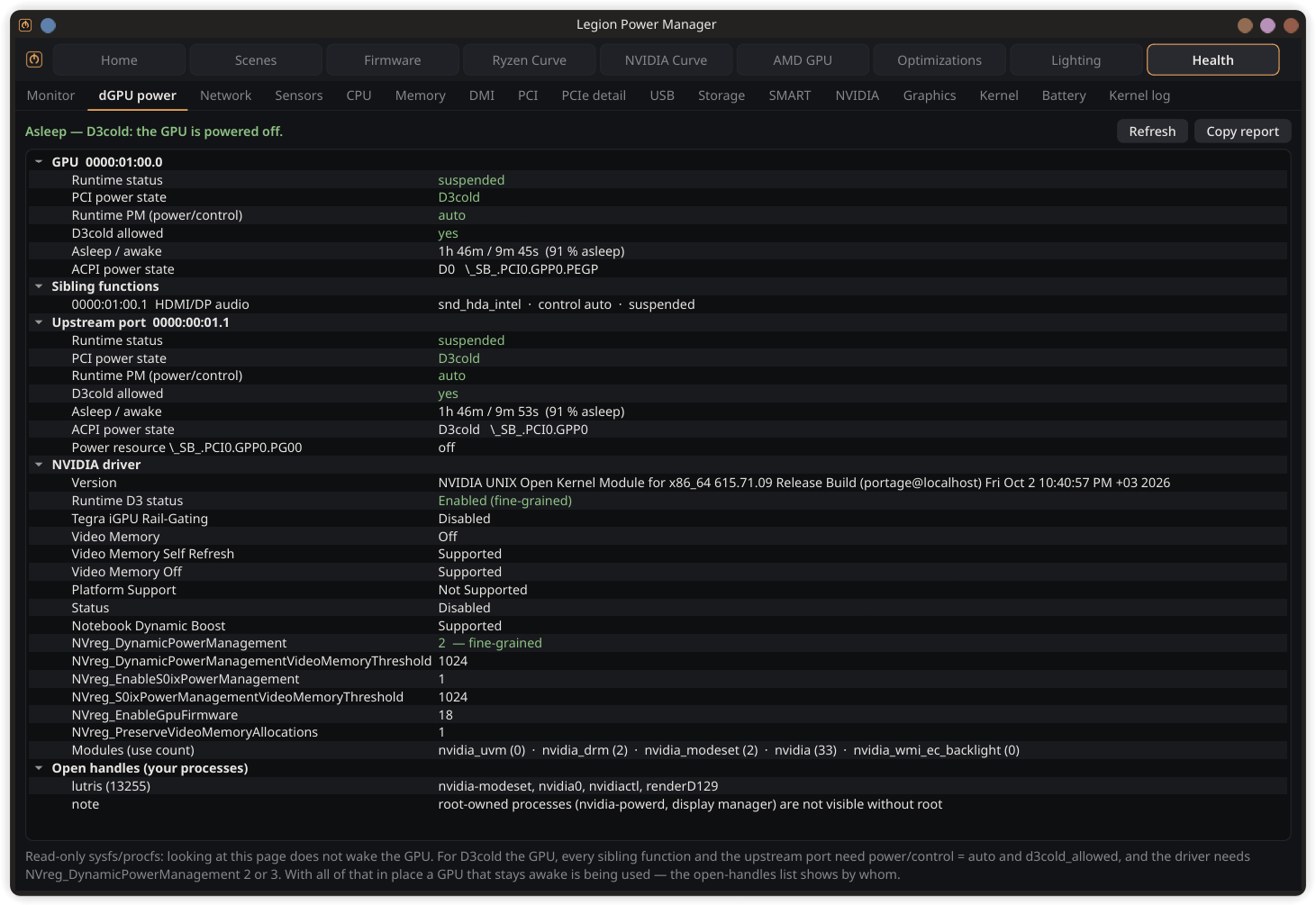Open the window menu icon in the title bar
The width and height of the screenshot is (1316, 905).
[x=25, y=25]
